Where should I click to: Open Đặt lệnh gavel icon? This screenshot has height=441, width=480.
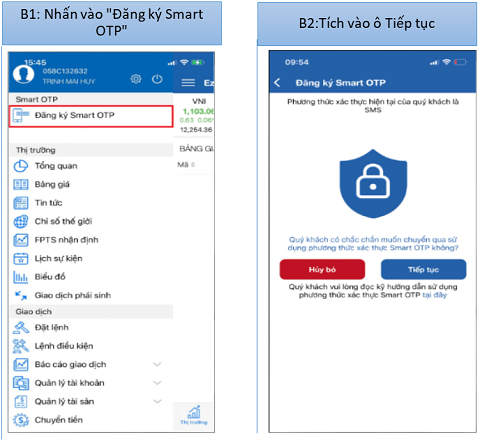[21, 327]
